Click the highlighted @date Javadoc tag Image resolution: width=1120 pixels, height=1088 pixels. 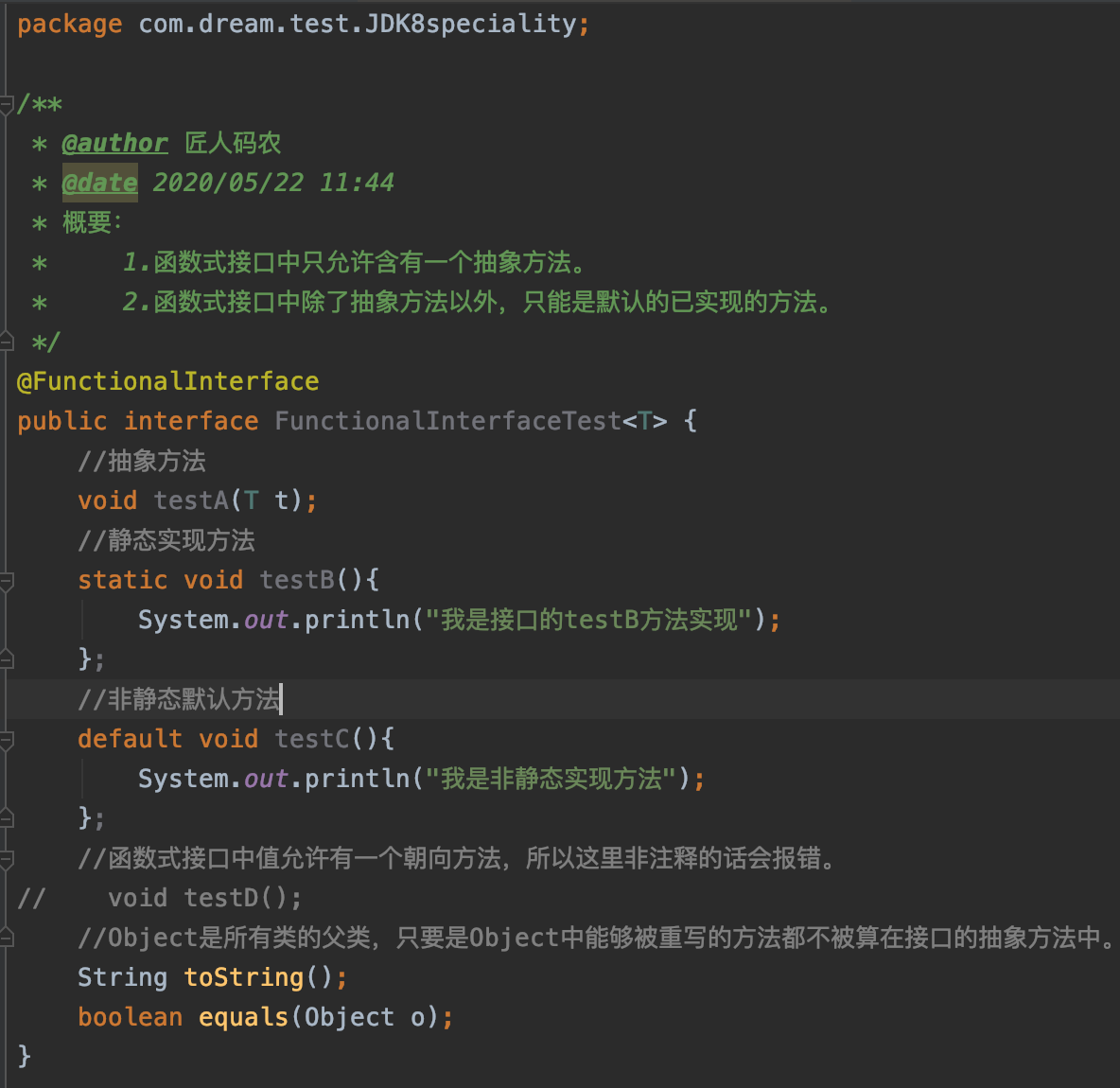(99, 183)
